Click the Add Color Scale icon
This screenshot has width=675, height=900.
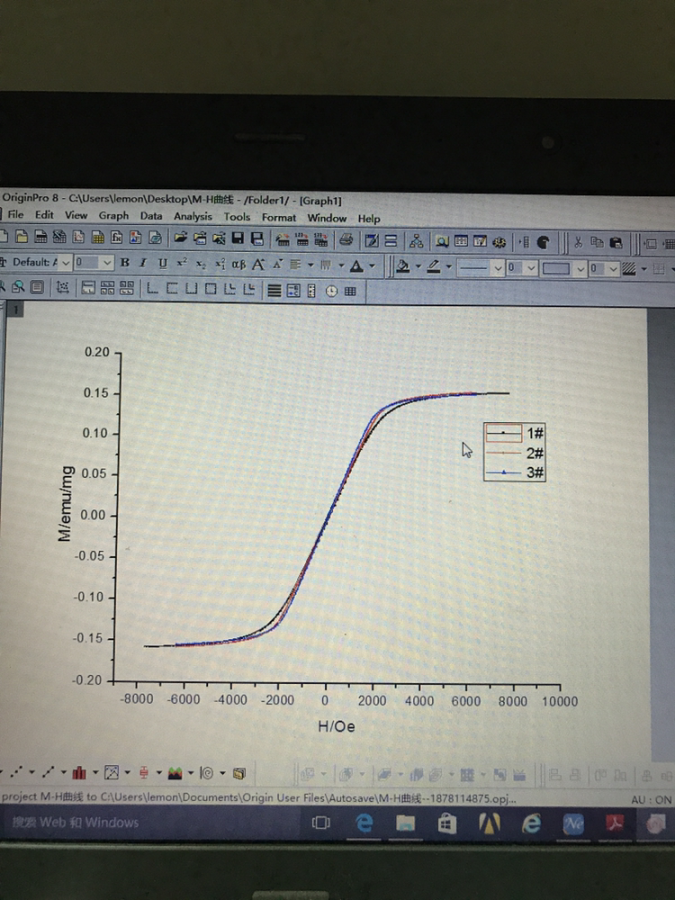(x=312, y=291)
